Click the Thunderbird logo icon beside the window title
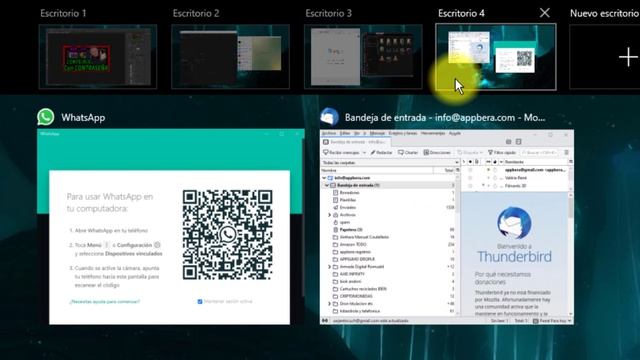The width and height of the screenshot is (640, 360). 329,117
